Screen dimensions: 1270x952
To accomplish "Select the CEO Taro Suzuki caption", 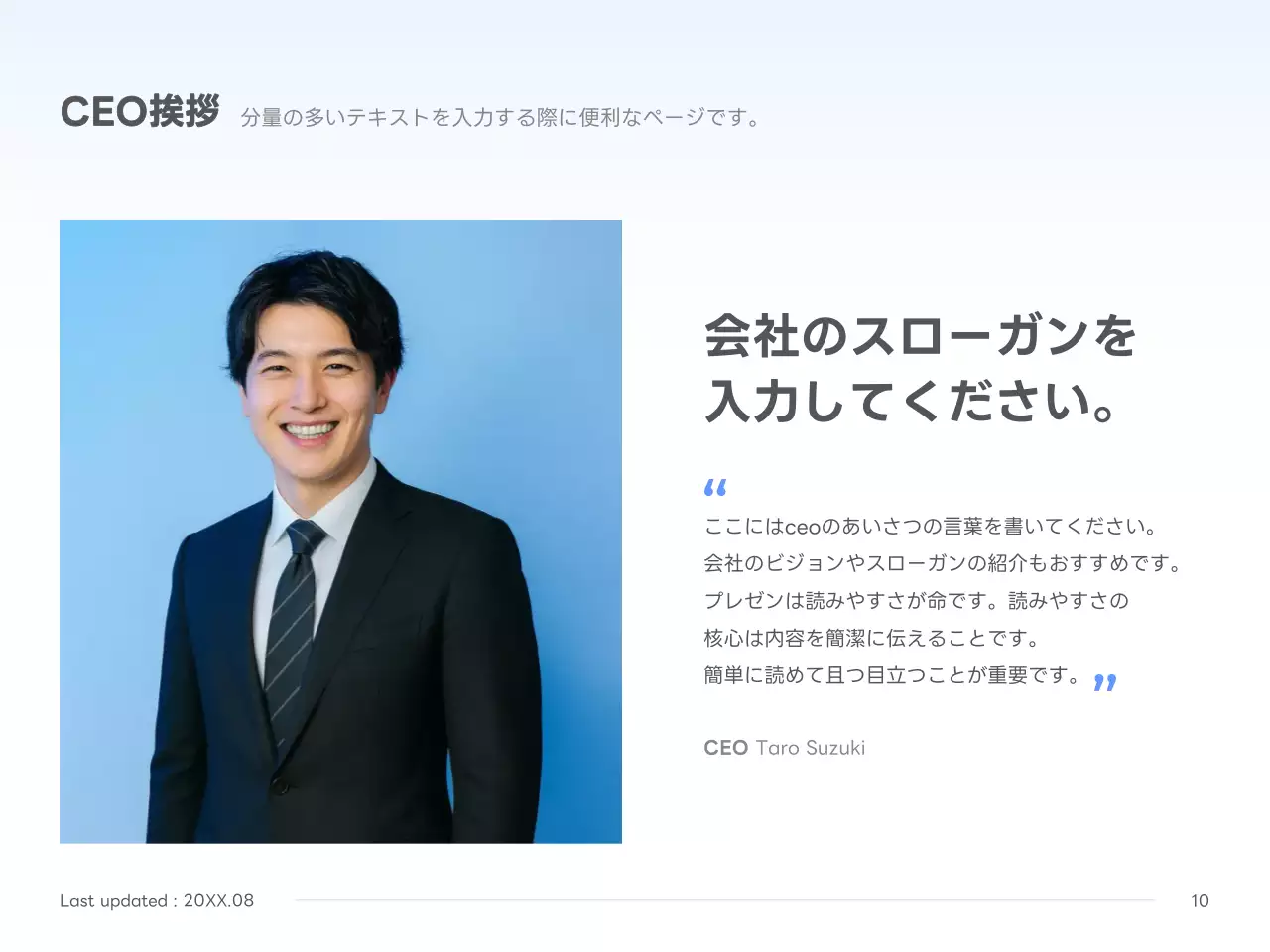I will point(785,747).
